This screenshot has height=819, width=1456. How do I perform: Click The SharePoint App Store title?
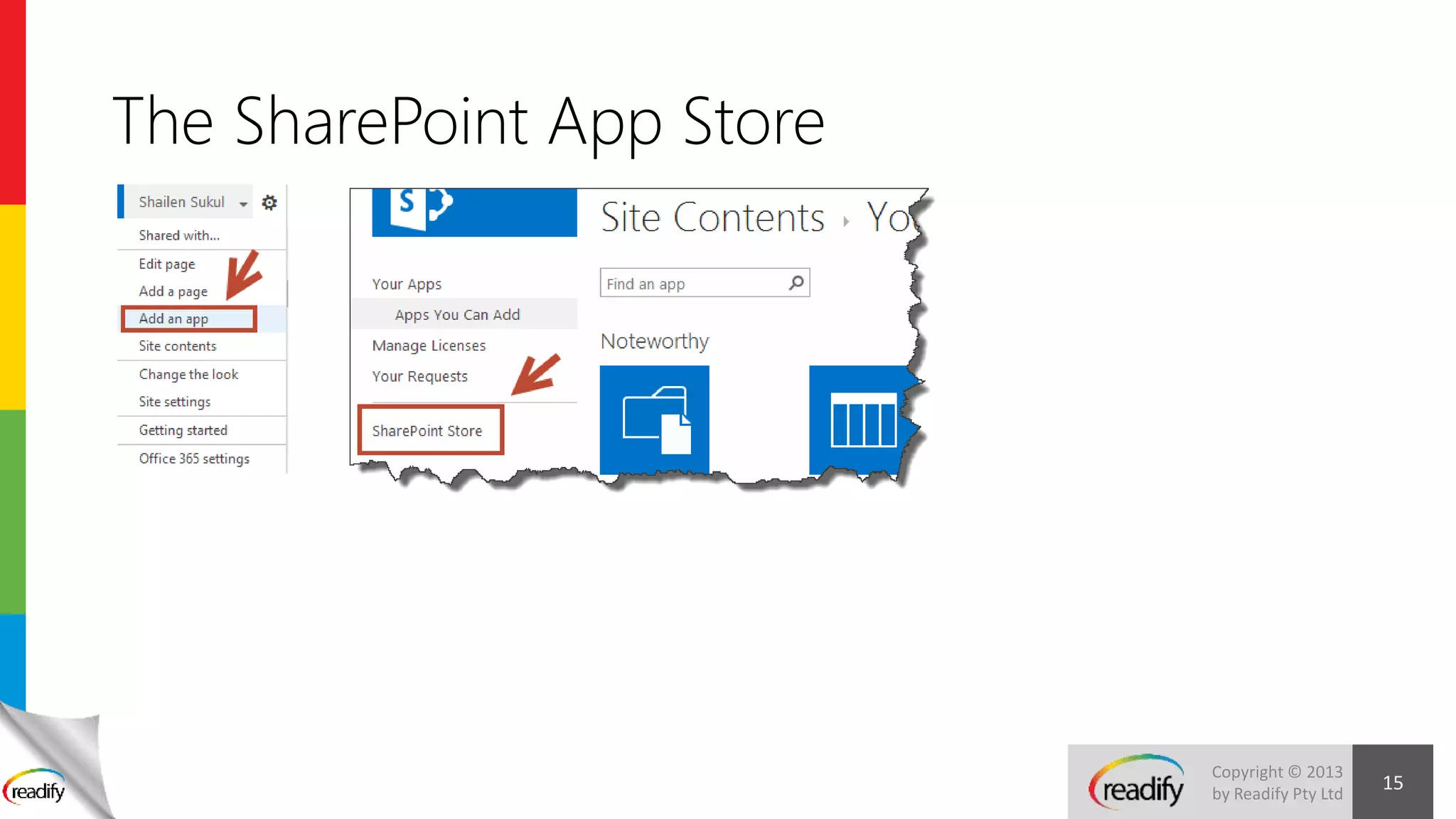469,122
